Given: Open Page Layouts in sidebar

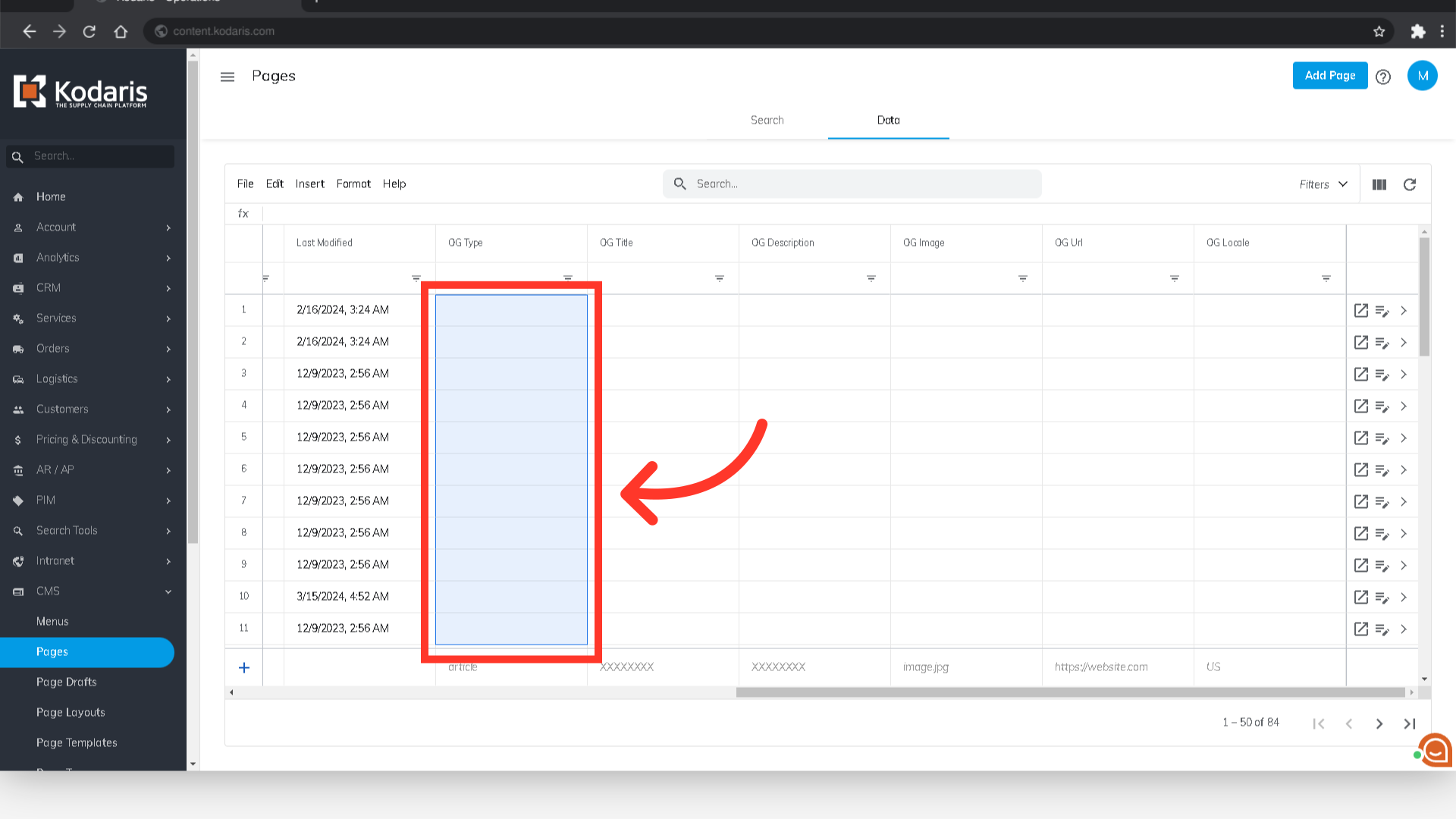Looking at the screenshot, I should 71,712.
